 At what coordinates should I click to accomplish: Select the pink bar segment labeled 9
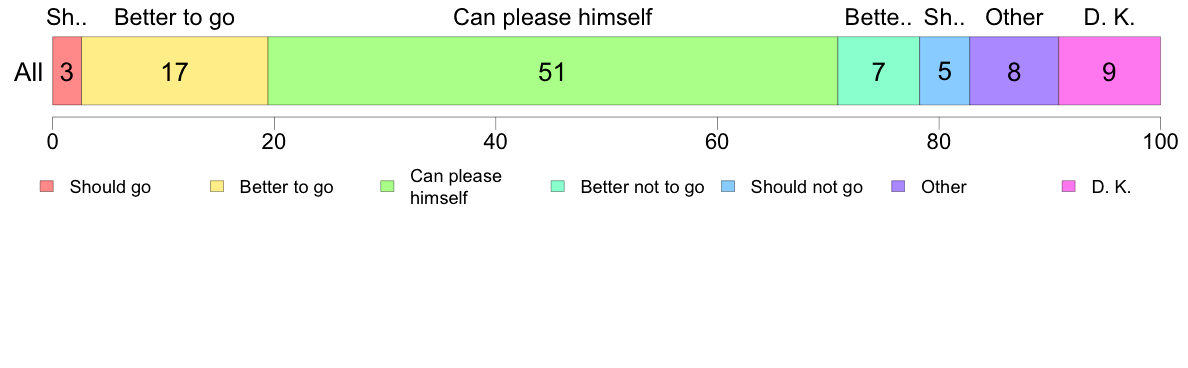pyautogui.click(x=1109, y=70)
